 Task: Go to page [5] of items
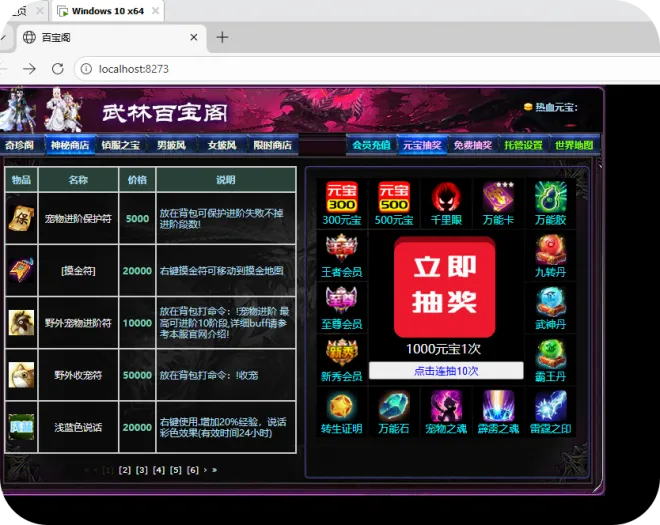176,470
